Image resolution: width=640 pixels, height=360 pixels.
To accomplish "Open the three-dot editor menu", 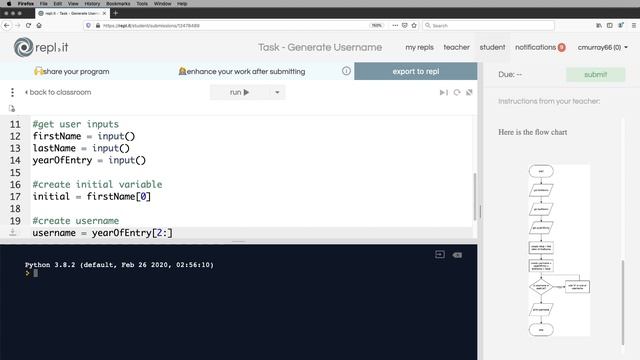I will (x=13, y=93).
